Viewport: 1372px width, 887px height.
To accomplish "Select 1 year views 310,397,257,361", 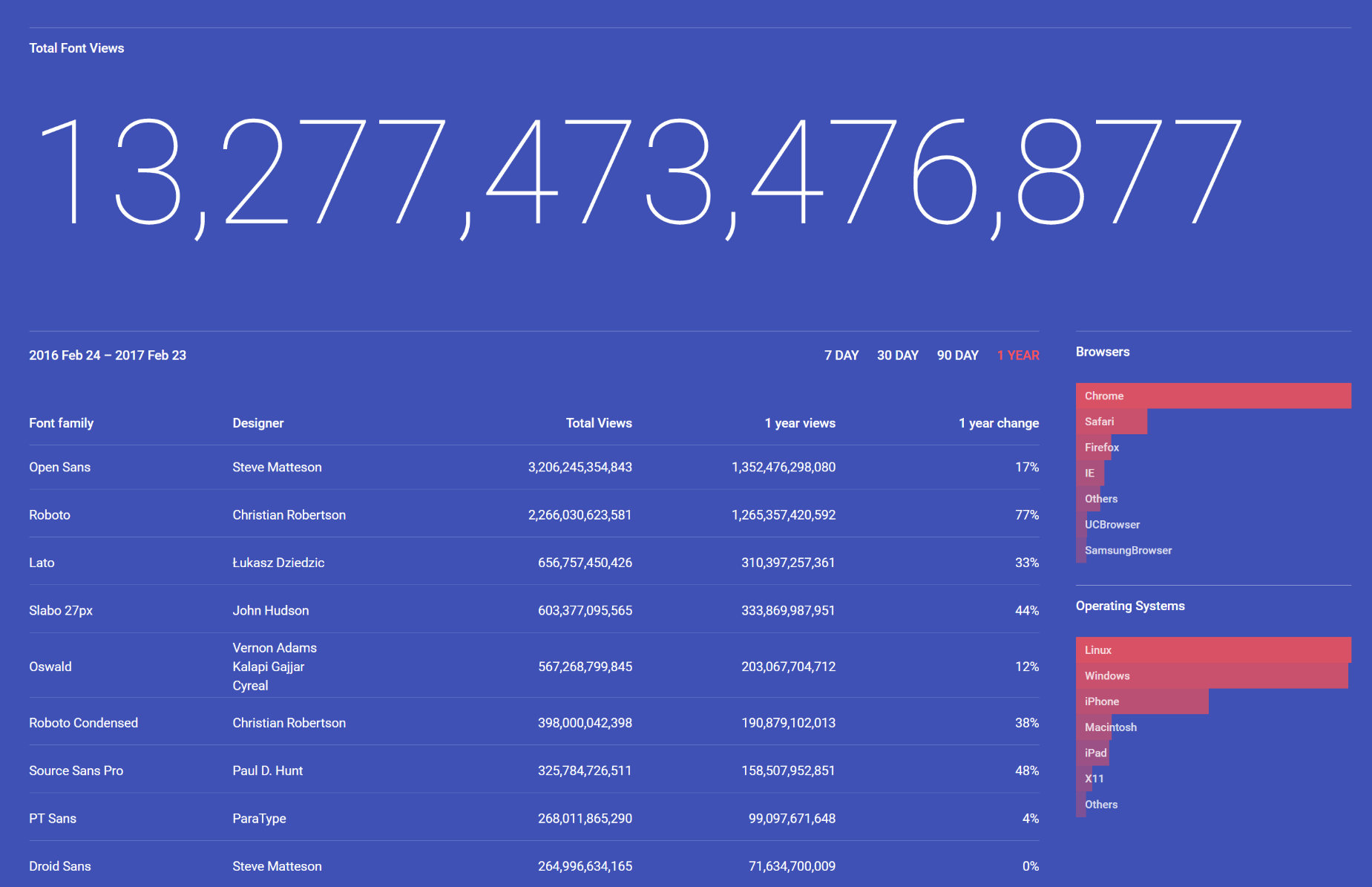I will (x=788, y=563).
